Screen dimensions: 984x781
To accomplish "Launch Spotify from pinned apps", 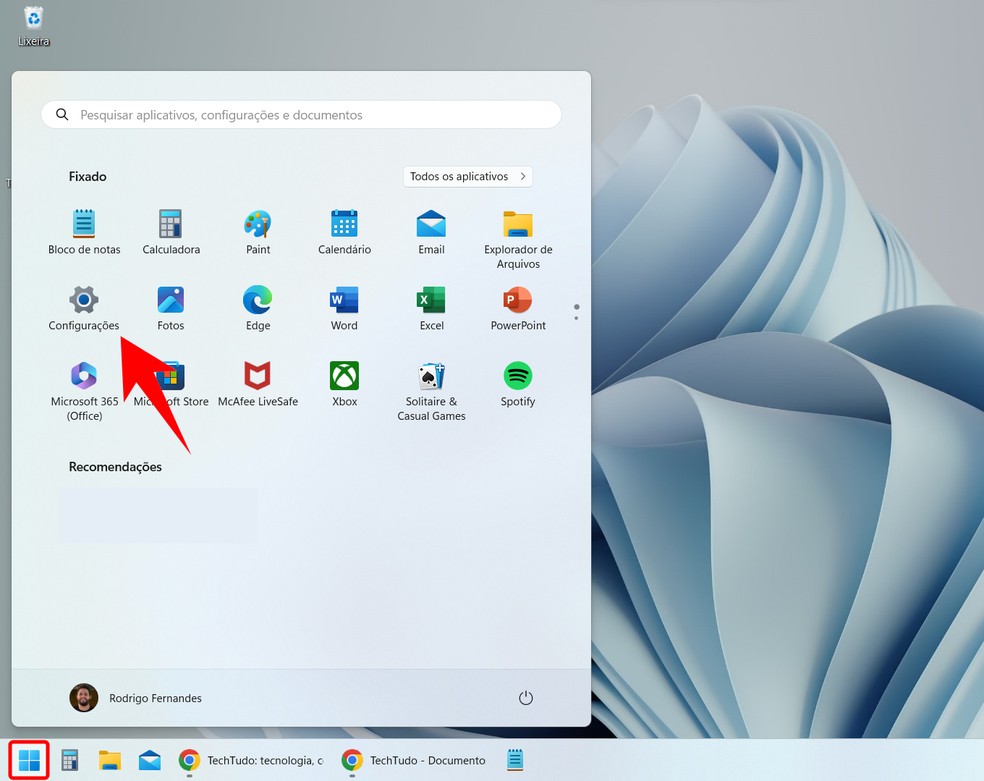I will point(518,384).
